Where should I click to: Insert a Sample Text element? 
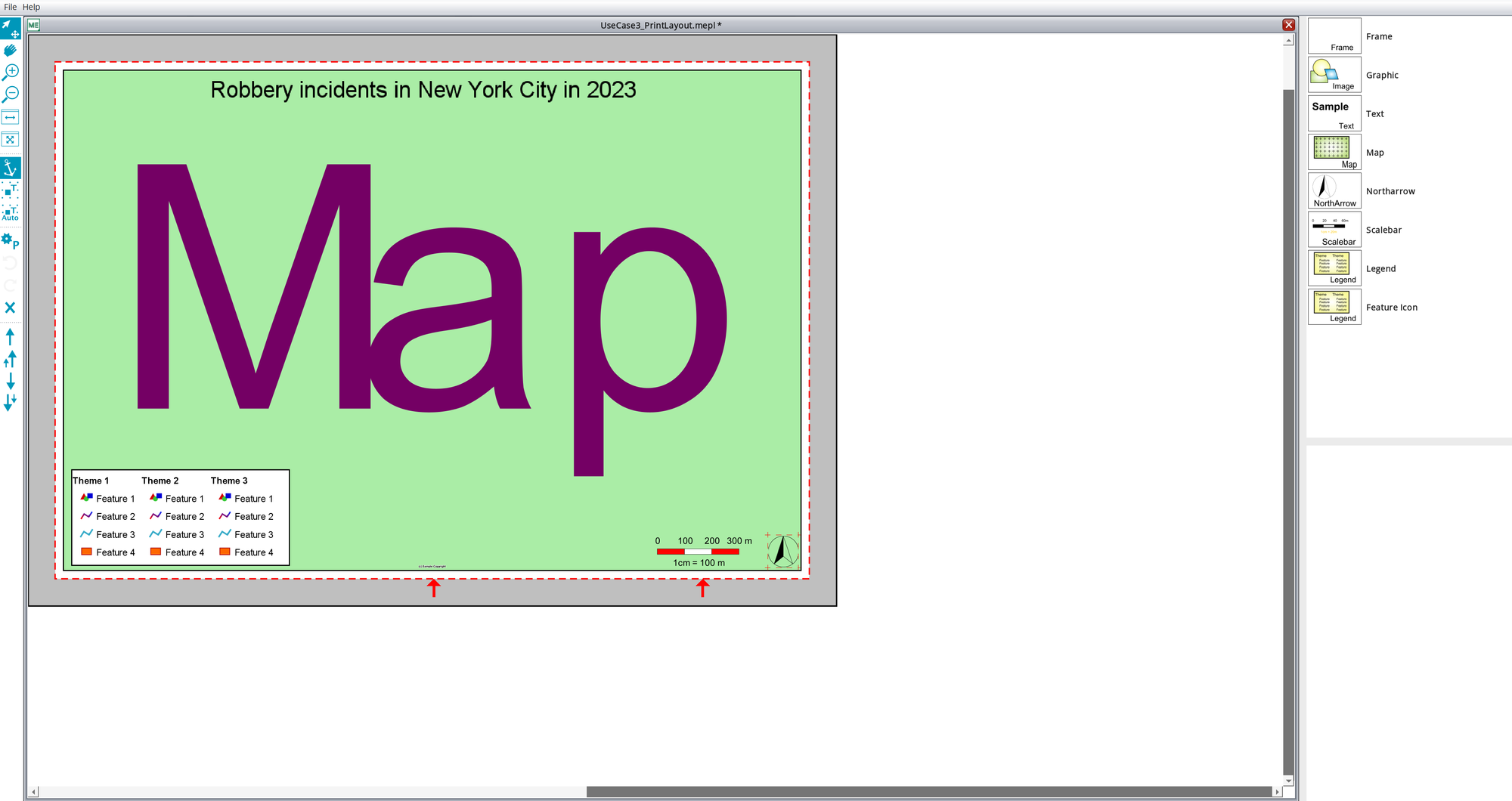coord(1334,113)
